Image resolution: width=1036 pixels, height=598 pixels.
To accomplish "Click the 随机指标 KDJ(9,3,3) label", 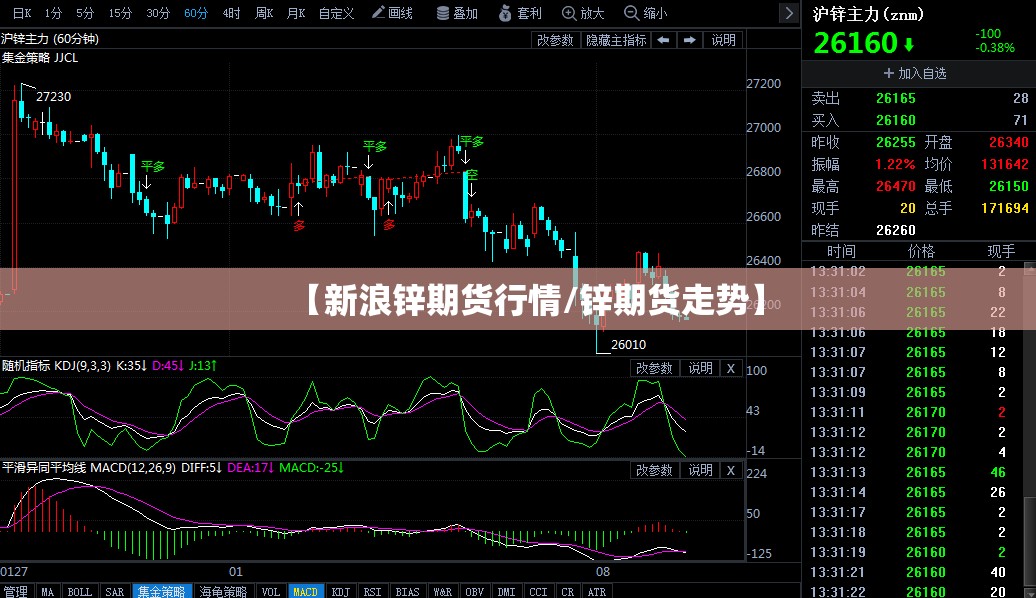I will pos(56,365).
